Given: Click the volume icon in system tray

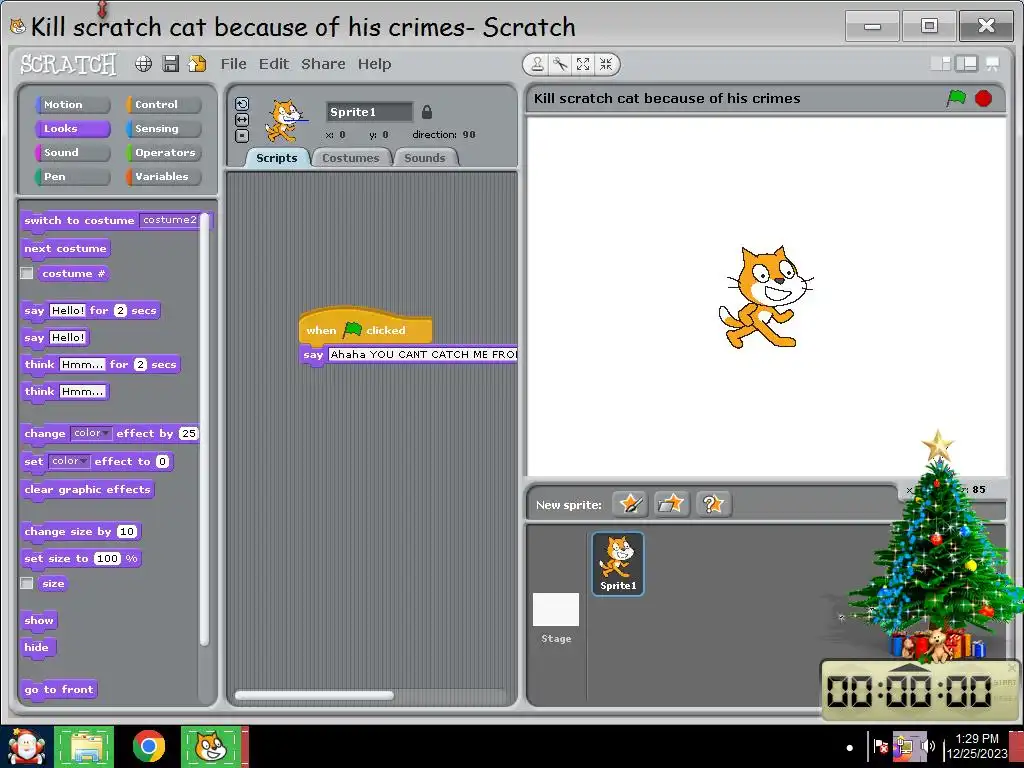Looking at the screenshot, I should coord(927,746).
